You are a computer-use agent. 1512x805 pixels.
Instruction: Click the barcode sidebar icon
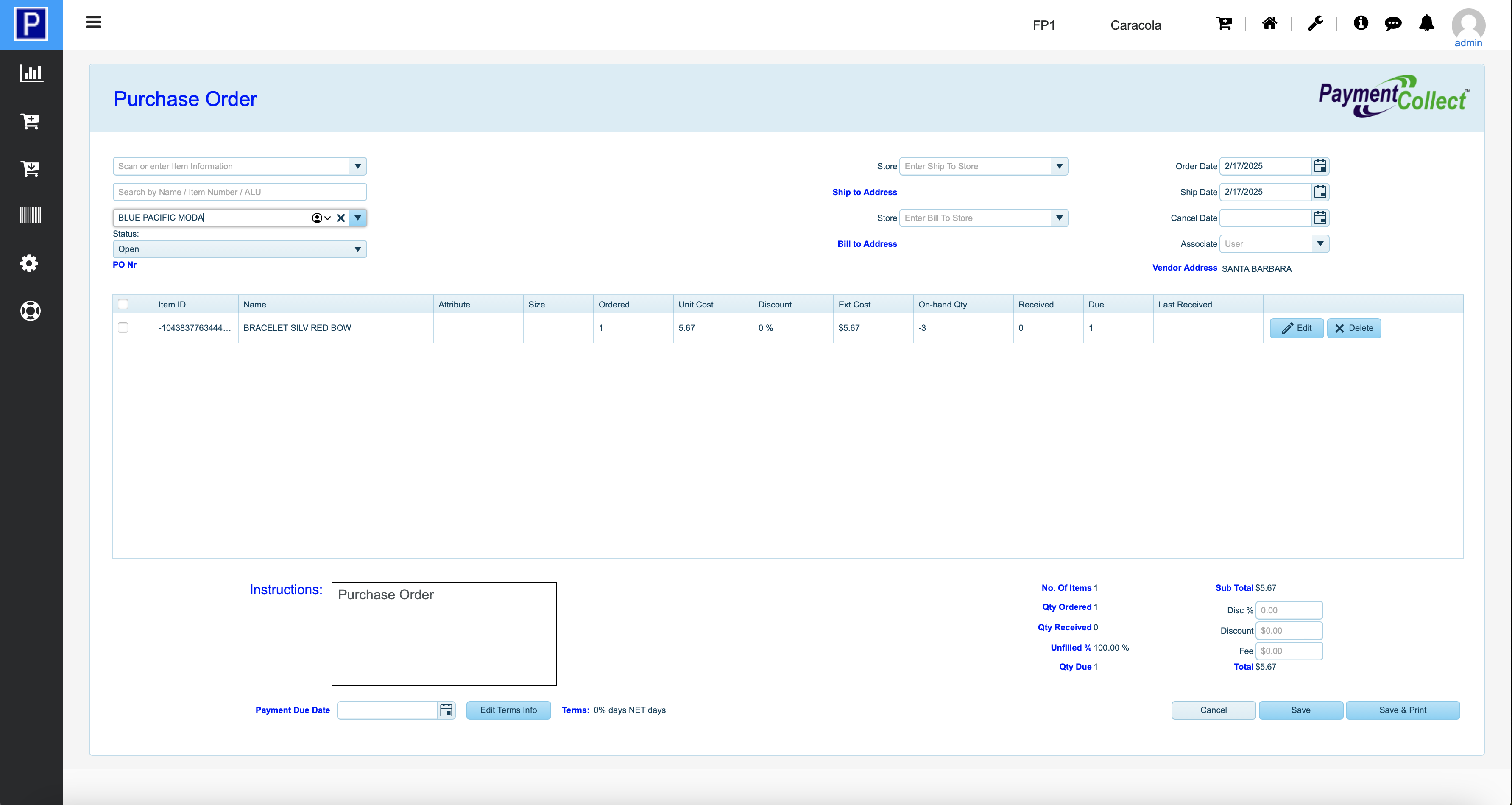31,215
